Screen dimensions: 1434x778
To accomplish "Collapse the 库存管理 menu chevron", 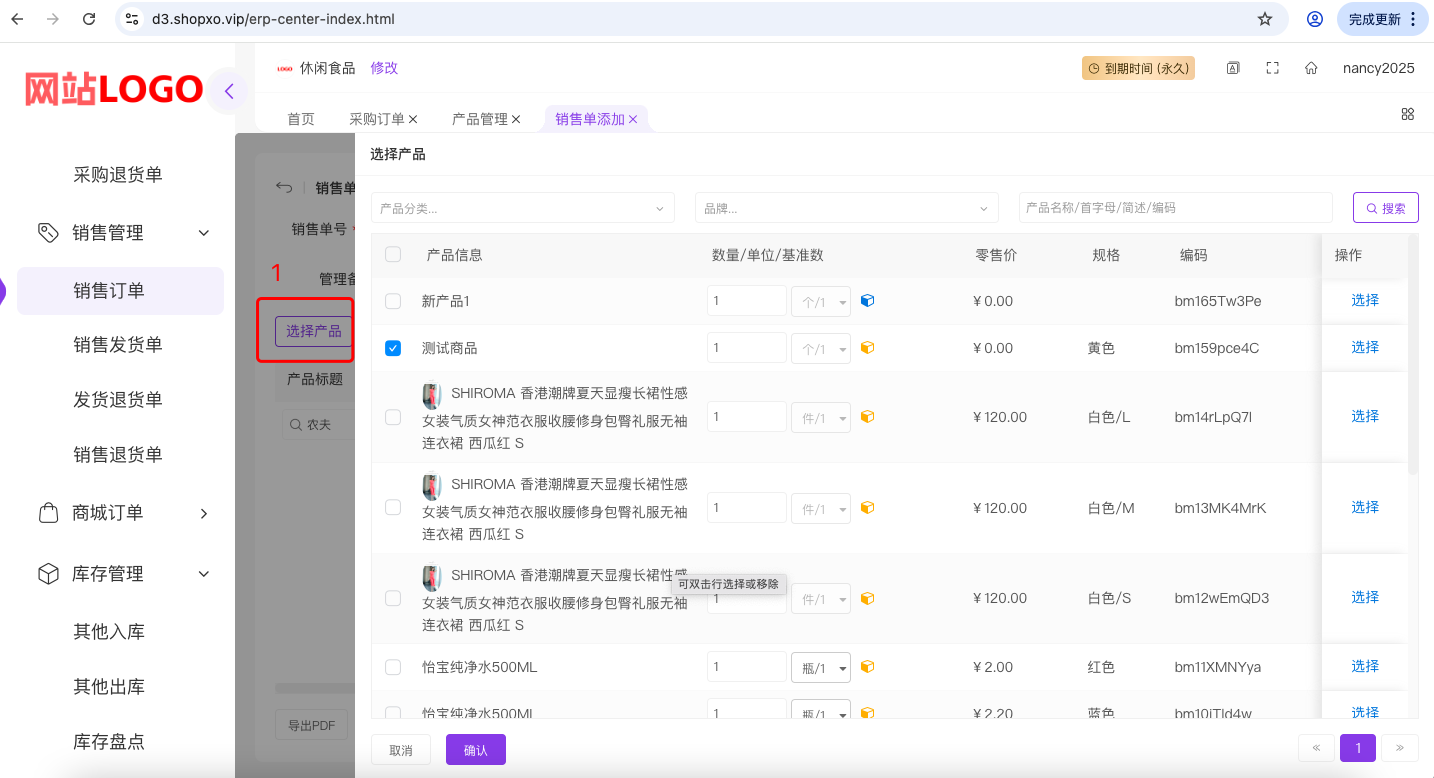I will [204, 574].
